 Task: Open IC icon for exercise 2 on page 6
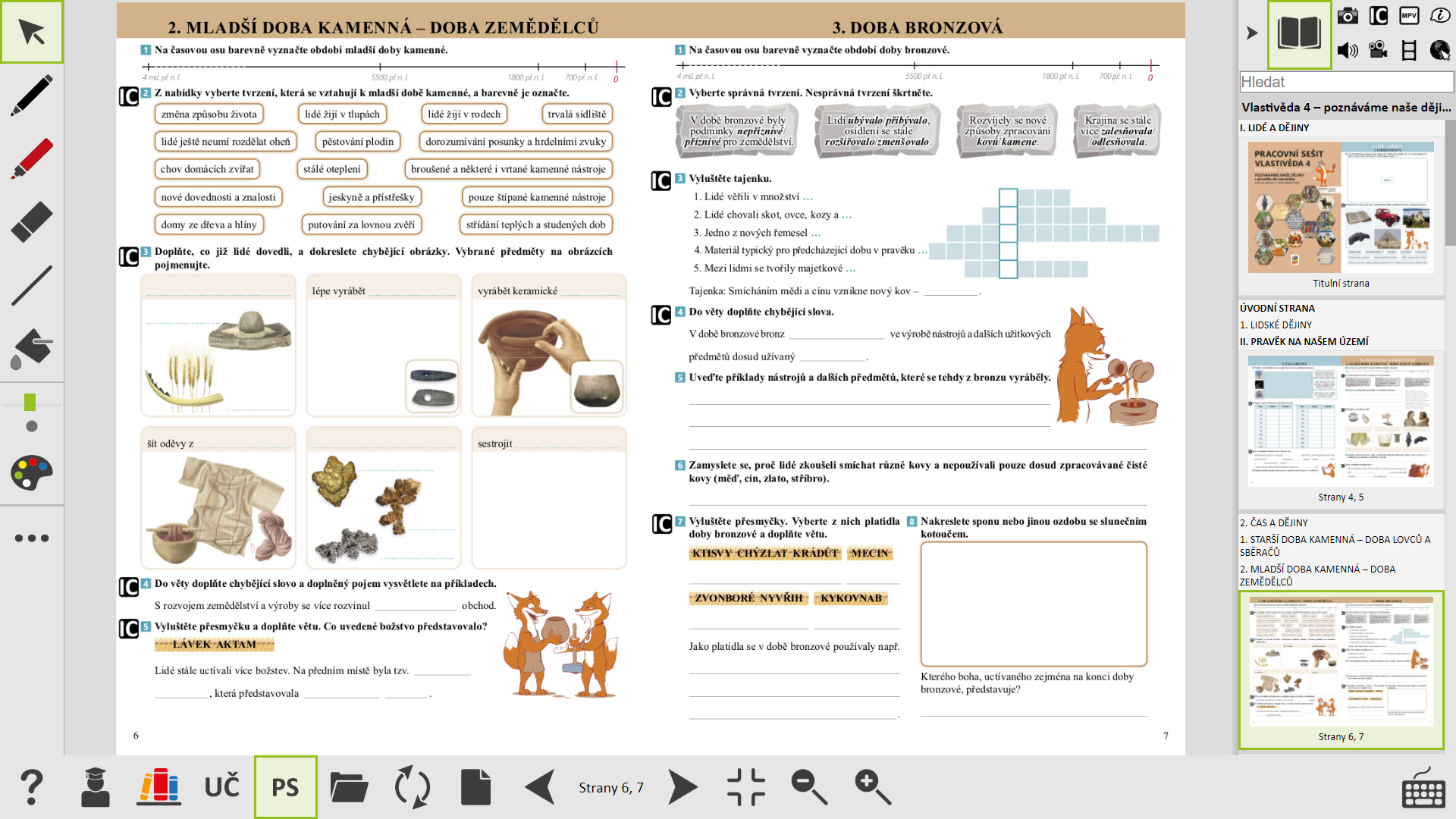[129, 96]
